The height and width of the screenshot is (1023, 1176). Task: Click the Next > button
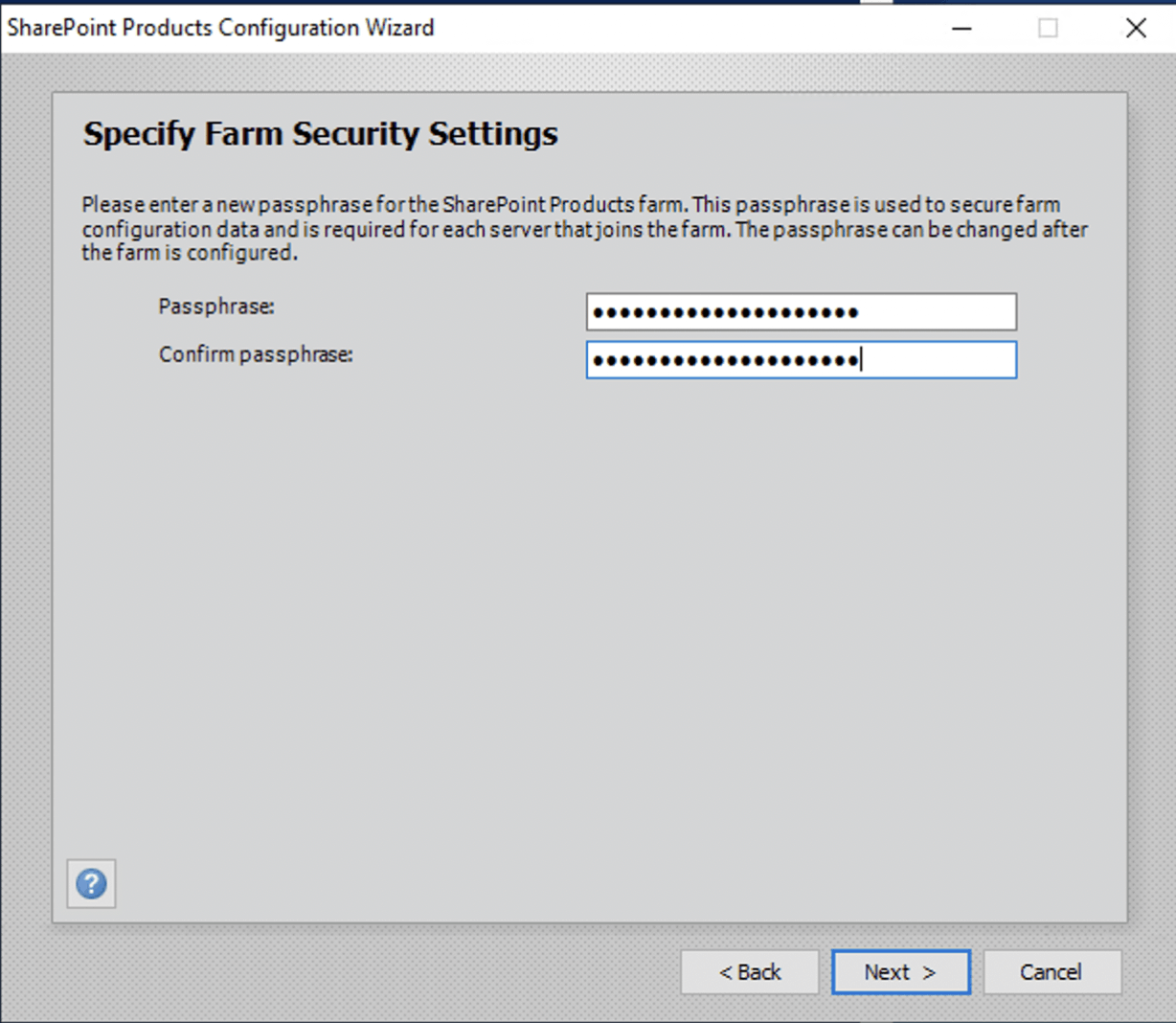click(900, 972)
